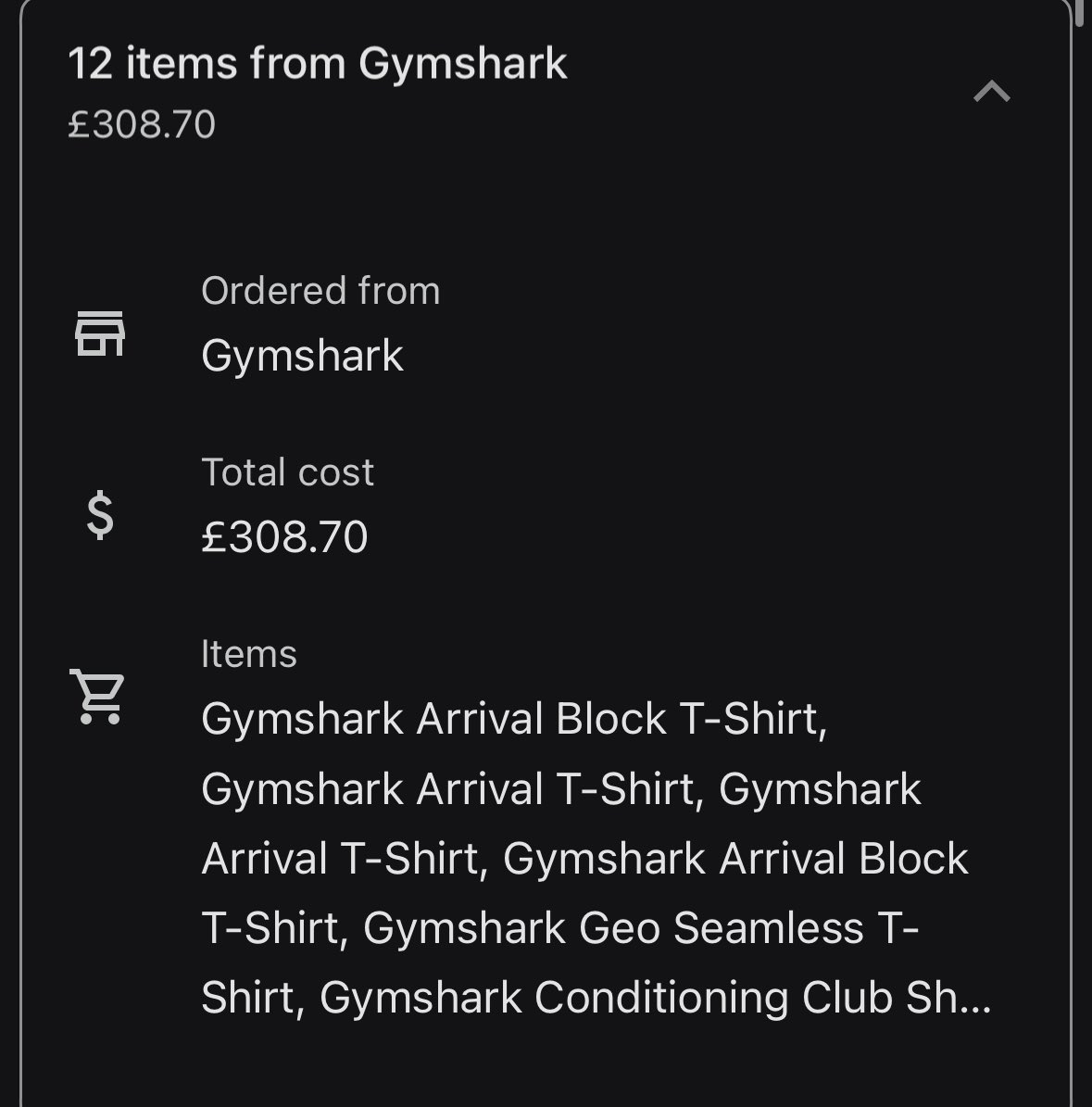This screenshot has height=1107, width=1092.
Task: Click the 'Gymshark Geo Seamless T-' line
Action: coord(641,927)
